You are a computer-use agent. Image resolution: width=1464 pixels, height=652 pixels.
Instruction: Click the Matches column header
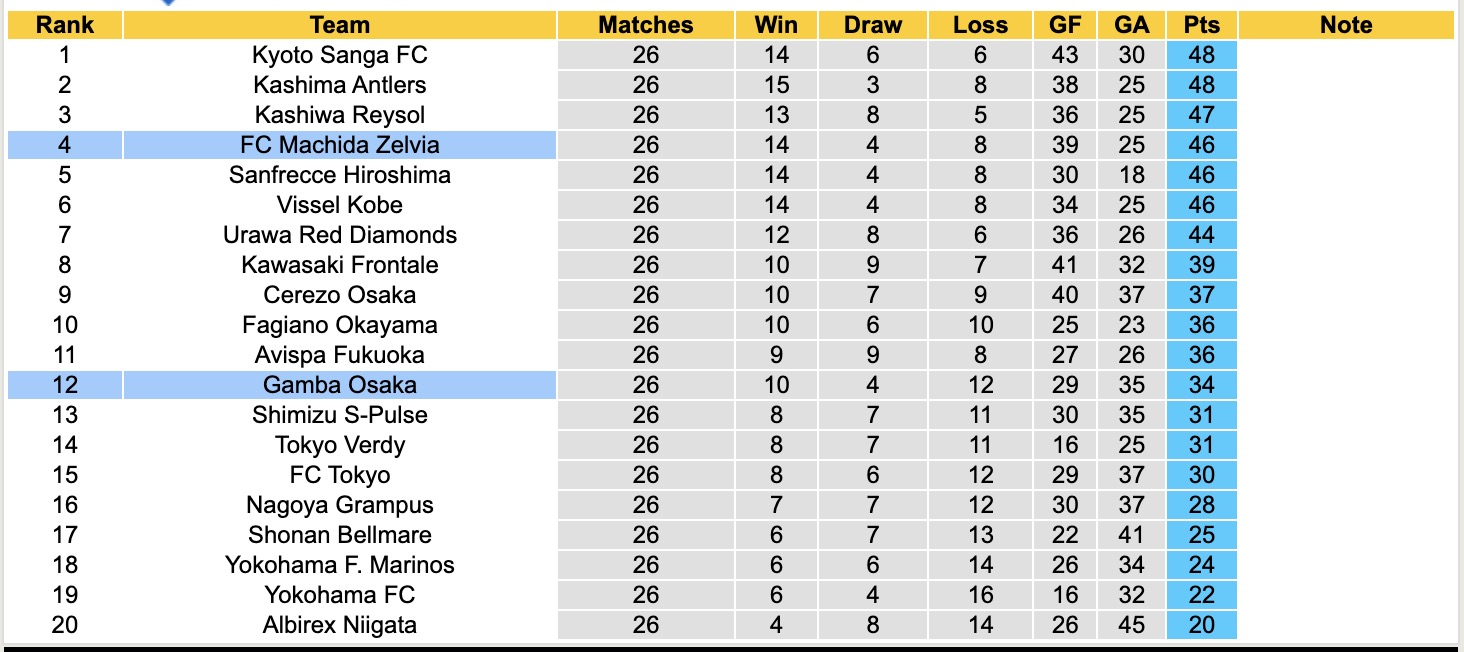tap(645, 25)
